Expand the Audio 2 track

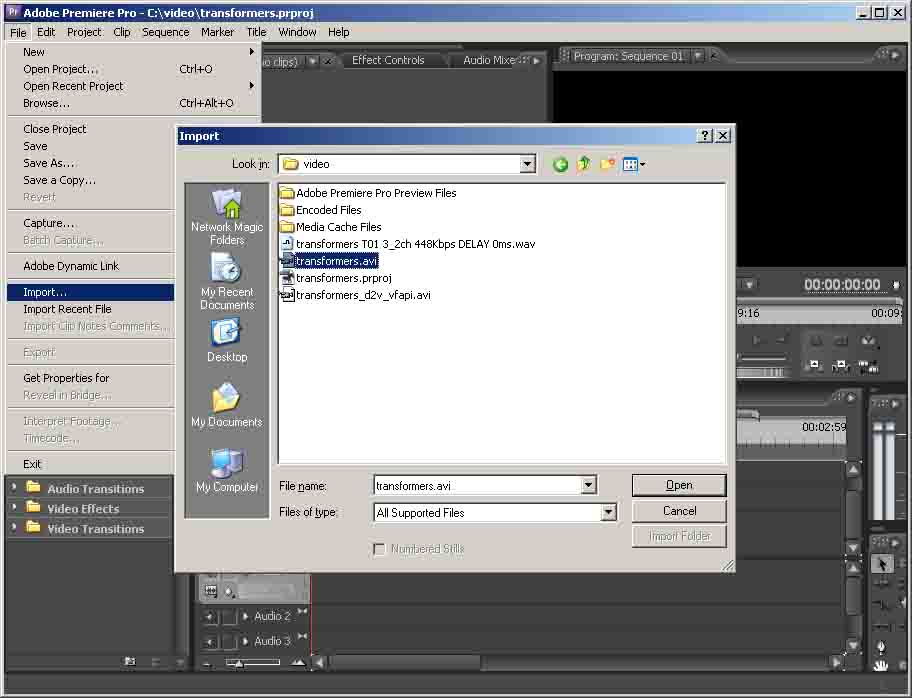coord(245,615)
